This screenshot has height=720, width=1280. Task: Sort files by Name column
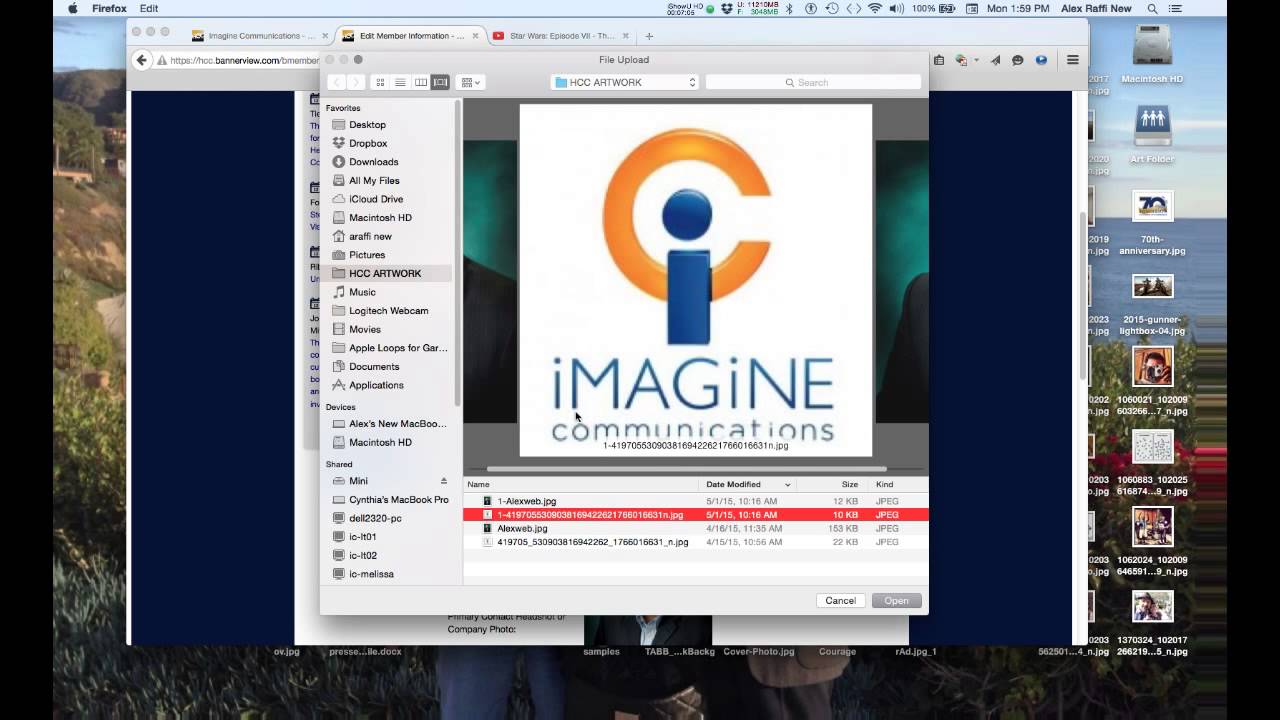pyautogui.click(x=580, y=484)
